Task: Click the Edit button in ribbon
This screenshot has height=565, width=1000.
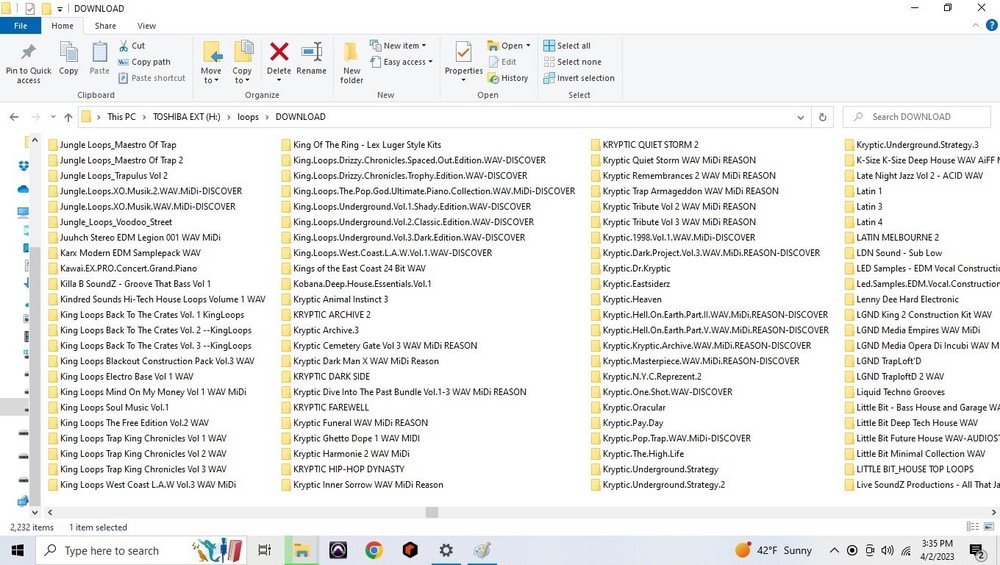Action: (x=502, y=62)
